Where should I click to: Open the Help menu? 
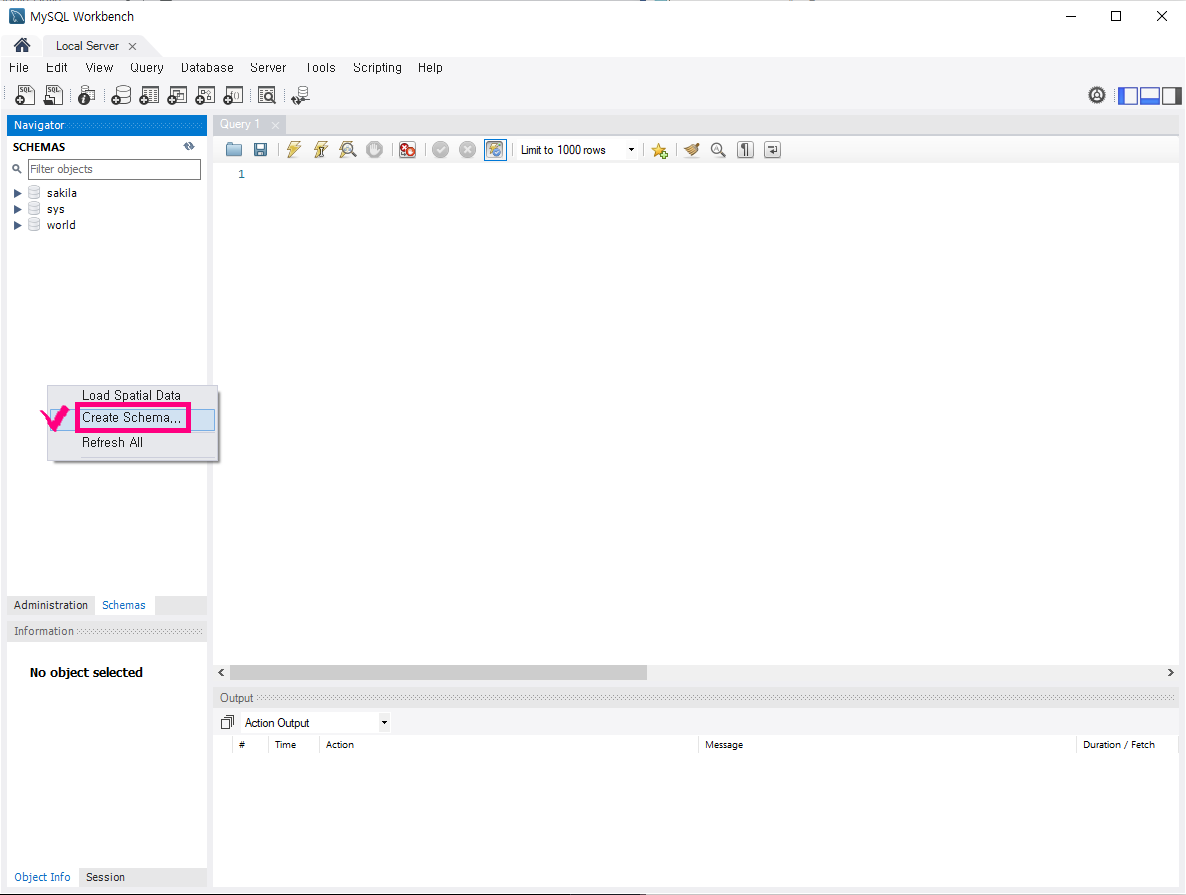[x=430, y=67]
